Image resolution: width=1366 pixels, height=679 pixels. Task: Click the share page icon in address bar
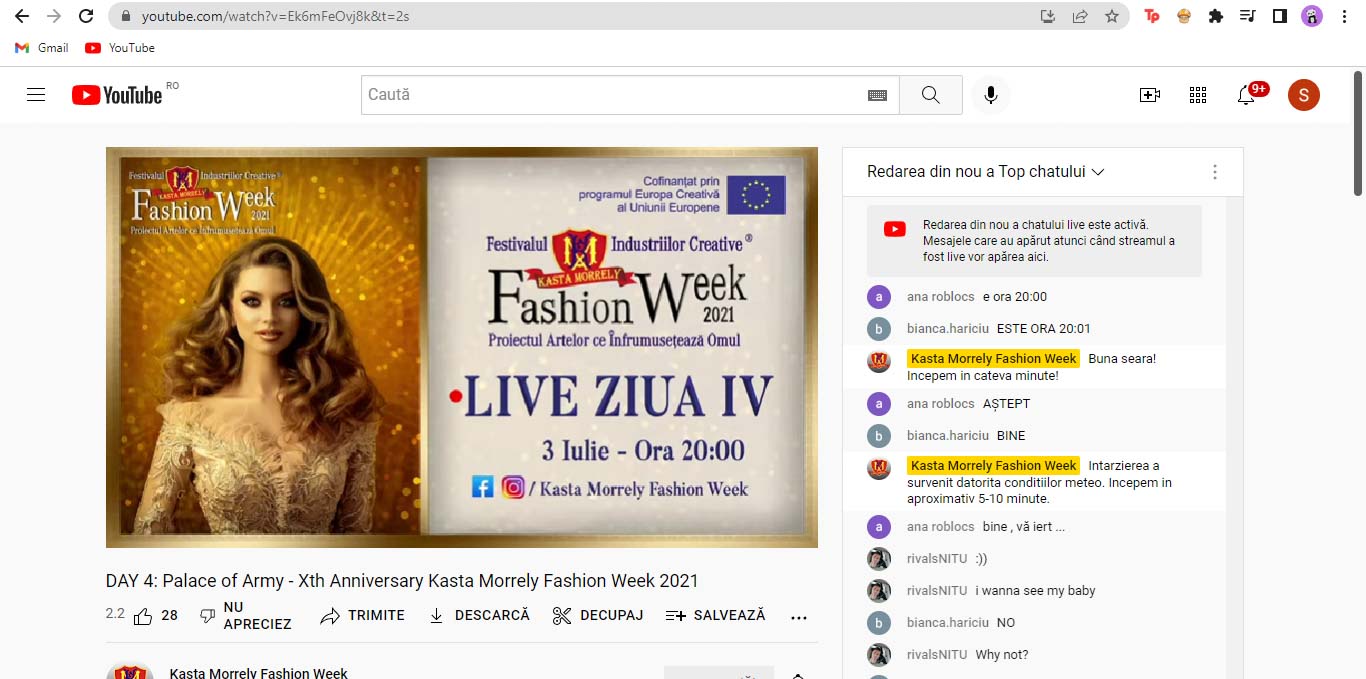(1080, 16)
